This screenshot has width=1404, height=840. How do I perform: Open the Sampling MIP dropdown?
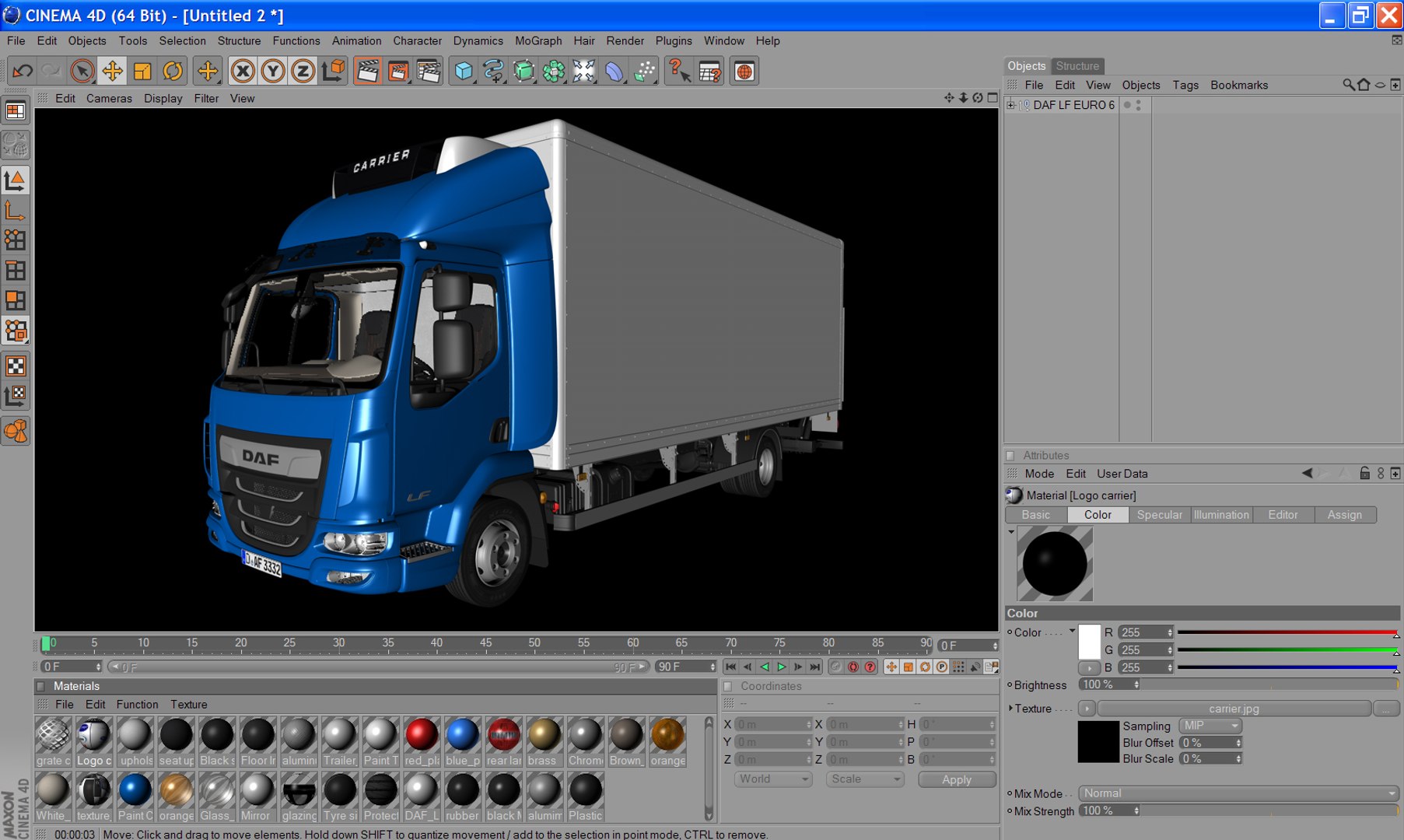pyautogui.click(x=1211, y=726)
